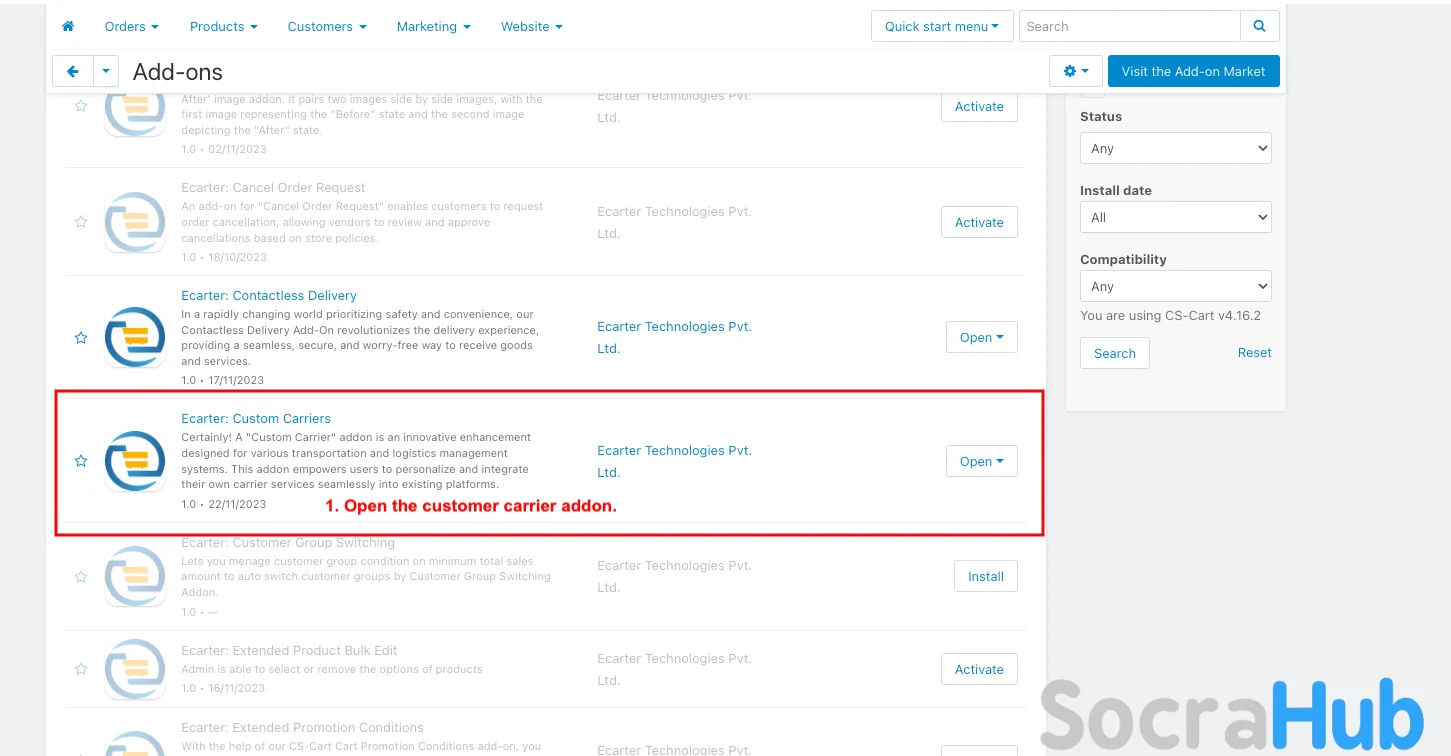Click the Contactless Delivery description text

(360, 338)
